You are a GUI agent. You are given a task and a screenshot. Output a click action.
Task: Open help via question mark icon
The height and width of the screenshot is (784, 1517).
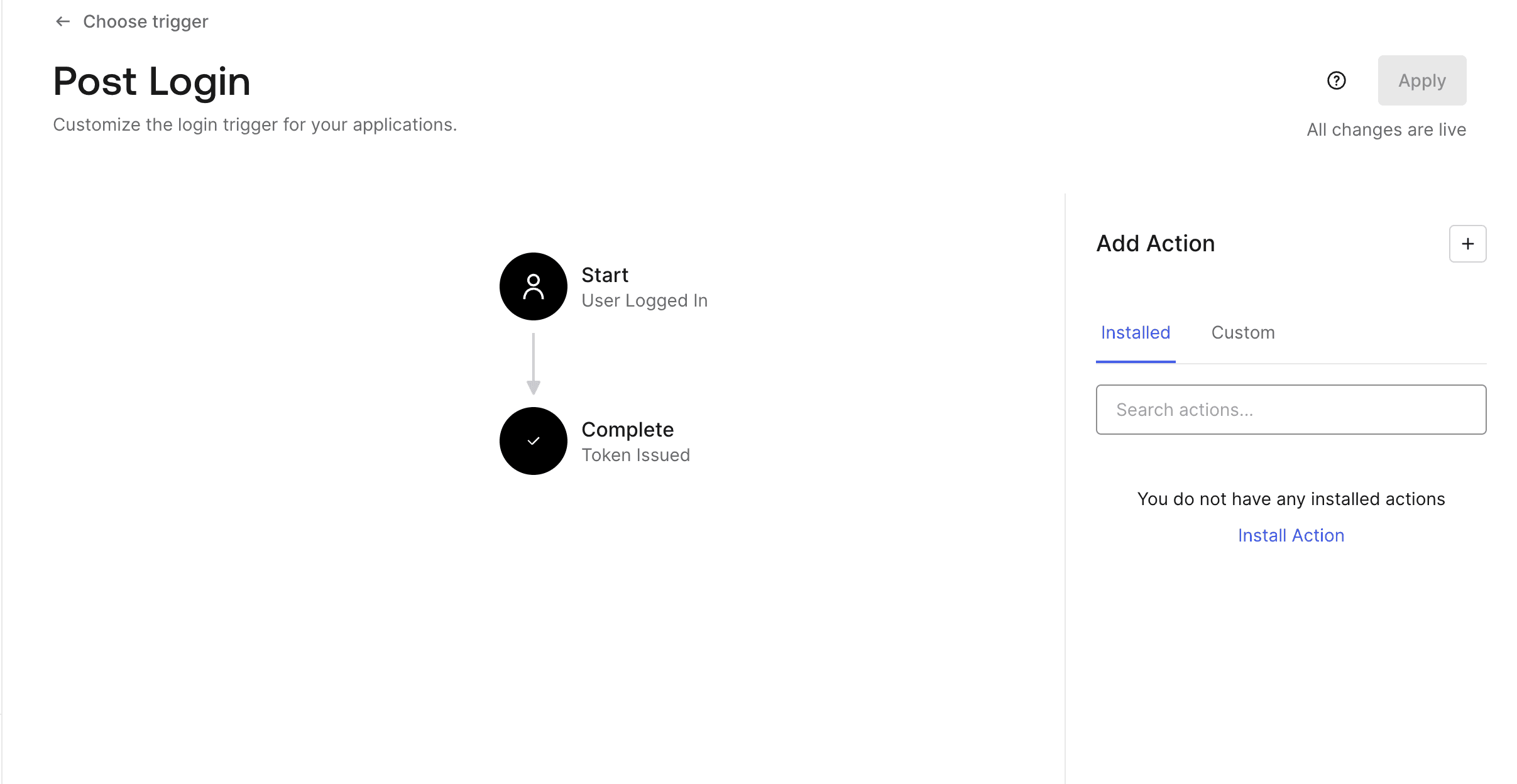1336,80
